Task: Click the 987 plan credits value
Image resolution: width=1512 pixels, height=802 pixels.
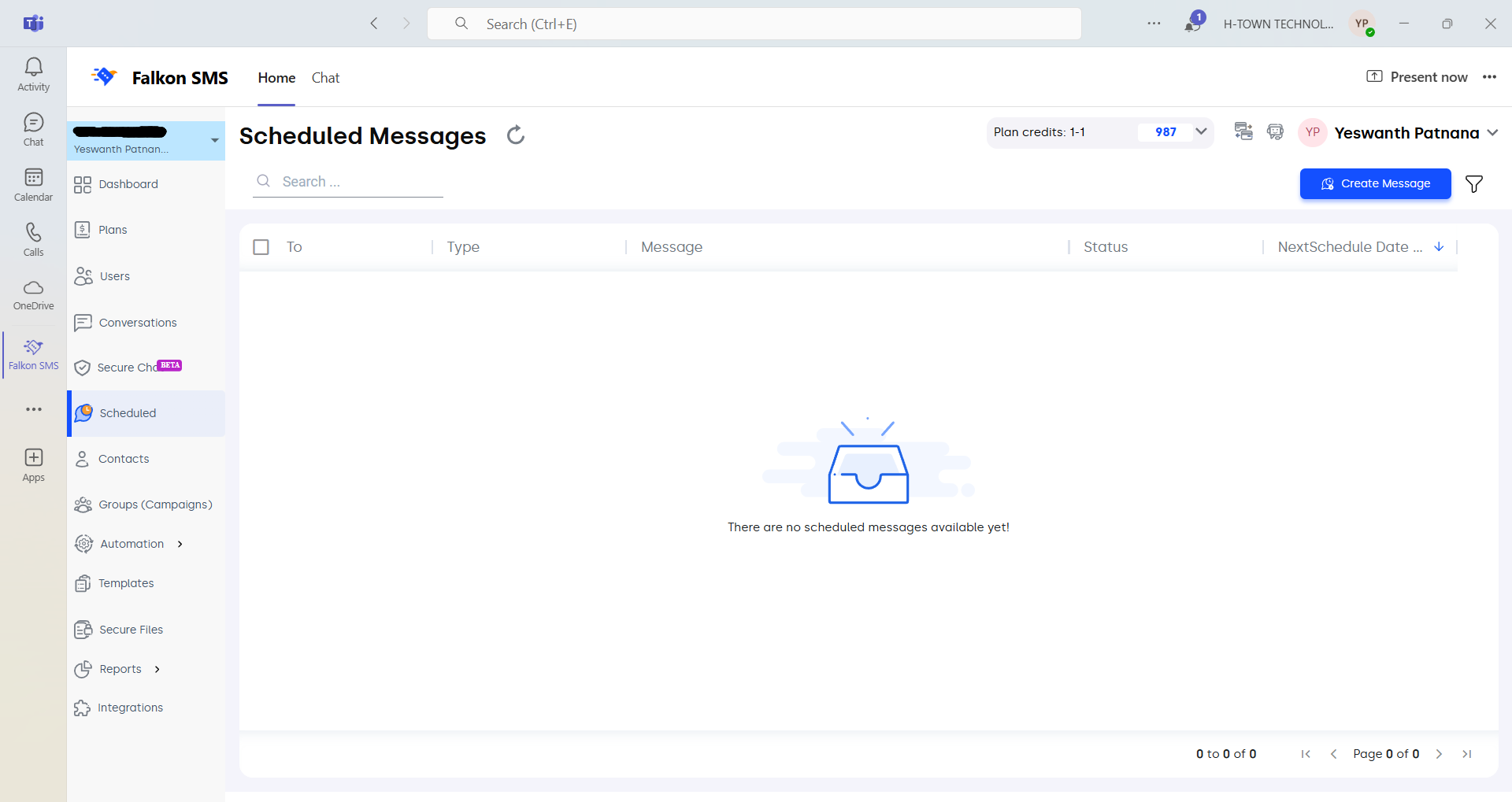Action: [x=1165, y=132]
